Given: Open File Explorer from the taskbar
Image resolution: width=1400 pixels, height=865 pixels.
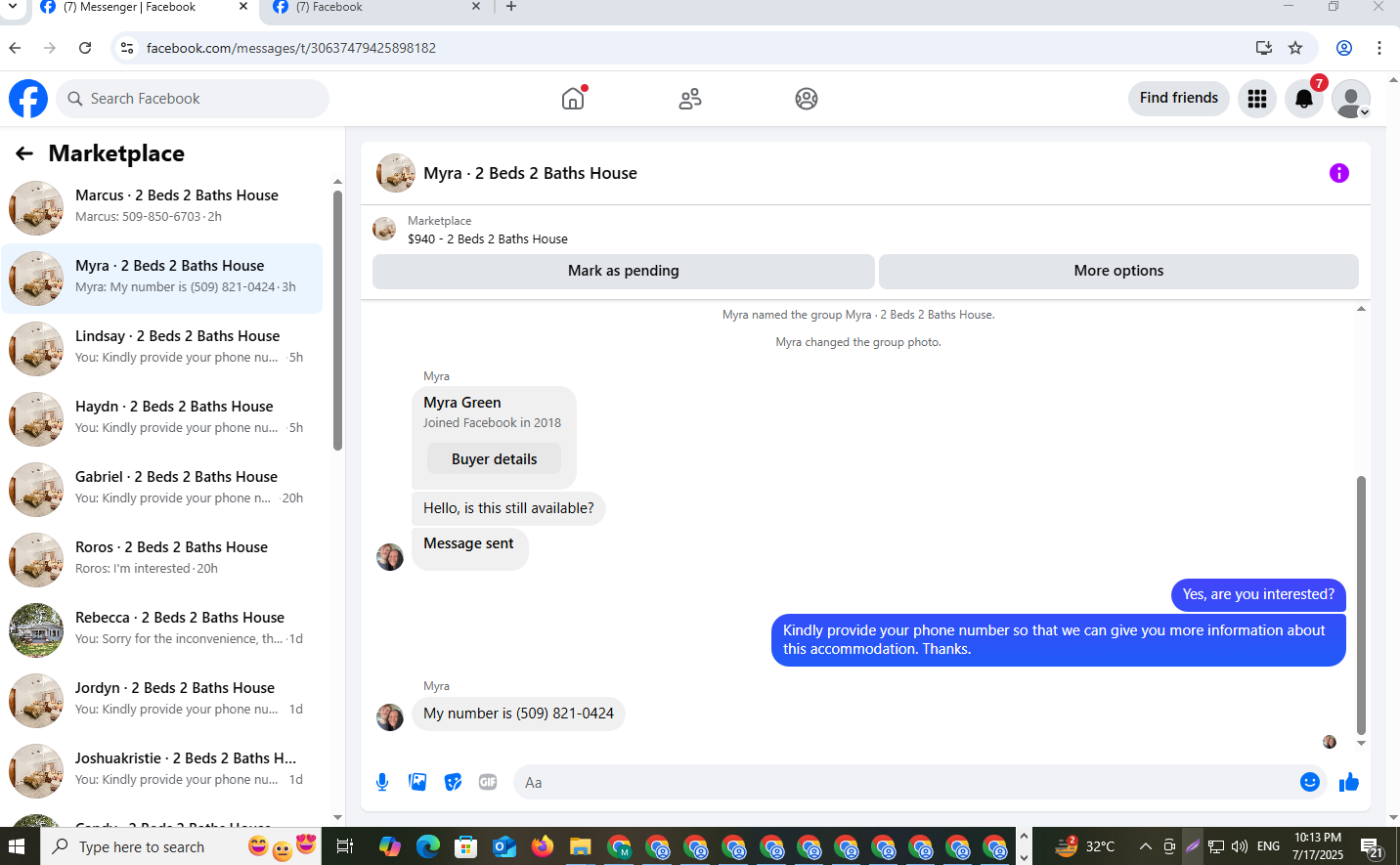Looking at the screenshot, I should coord(580,846).
